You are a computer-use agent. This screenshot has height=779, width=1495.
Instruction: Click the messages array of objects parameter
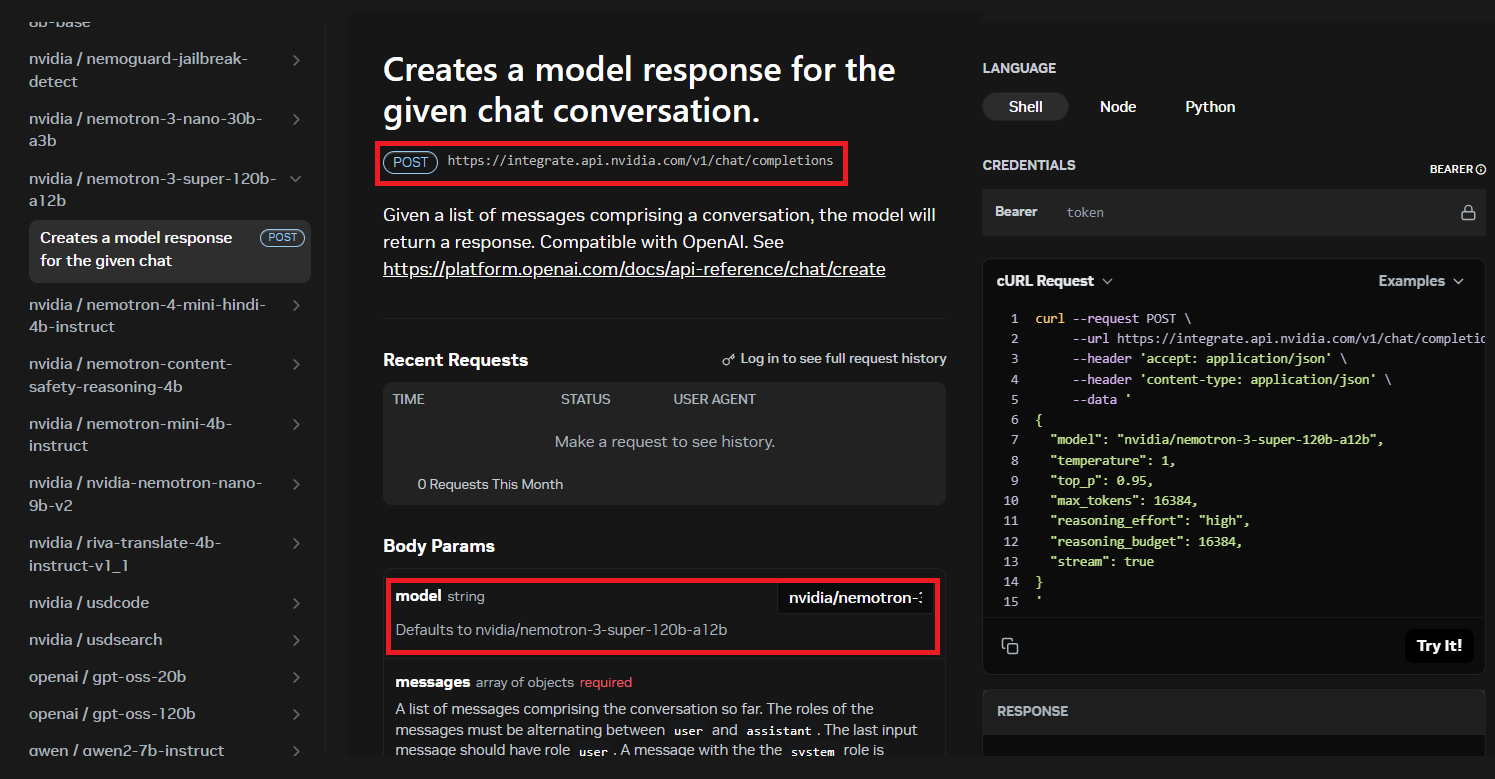514,682
